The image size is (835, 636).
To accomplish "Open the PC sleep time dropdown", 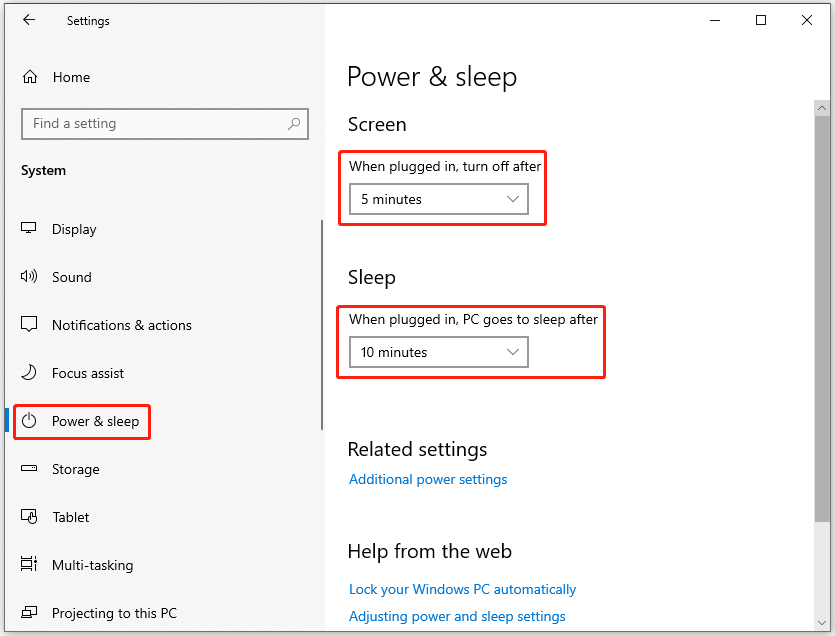I will click(438, 352).
